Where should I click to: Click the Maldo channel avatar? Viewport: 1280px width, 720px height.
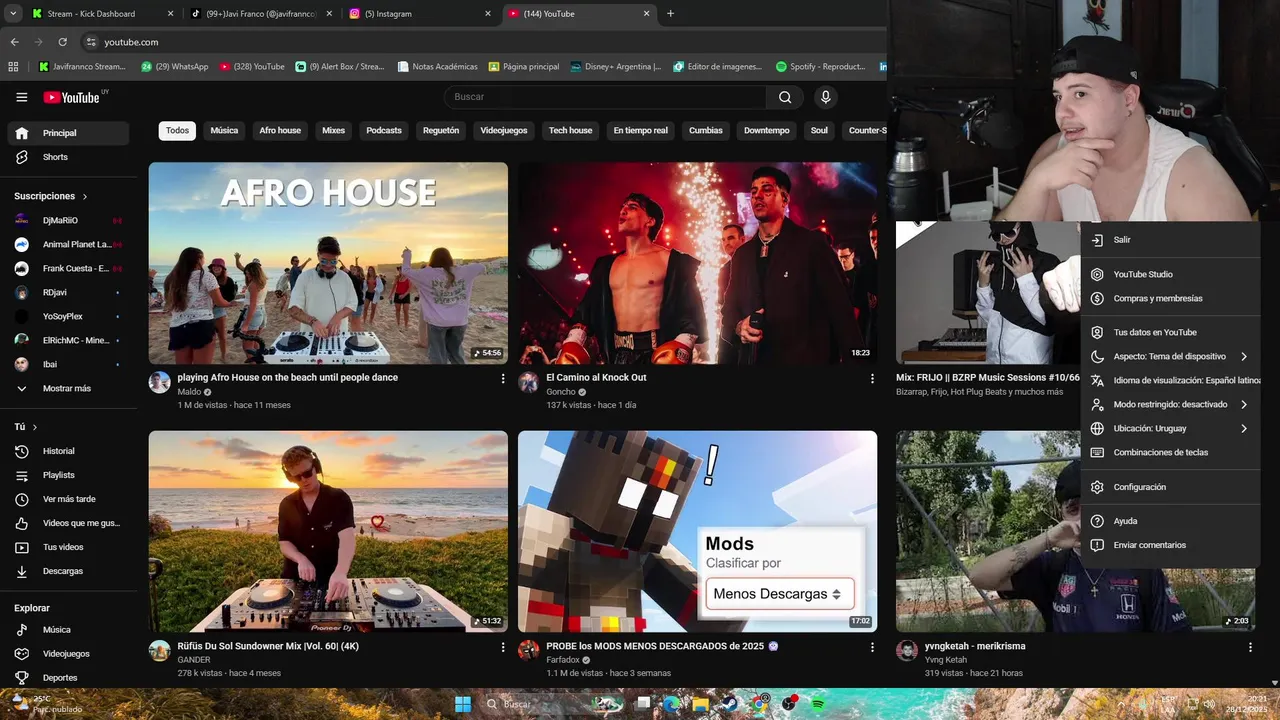tap(160, 382)
